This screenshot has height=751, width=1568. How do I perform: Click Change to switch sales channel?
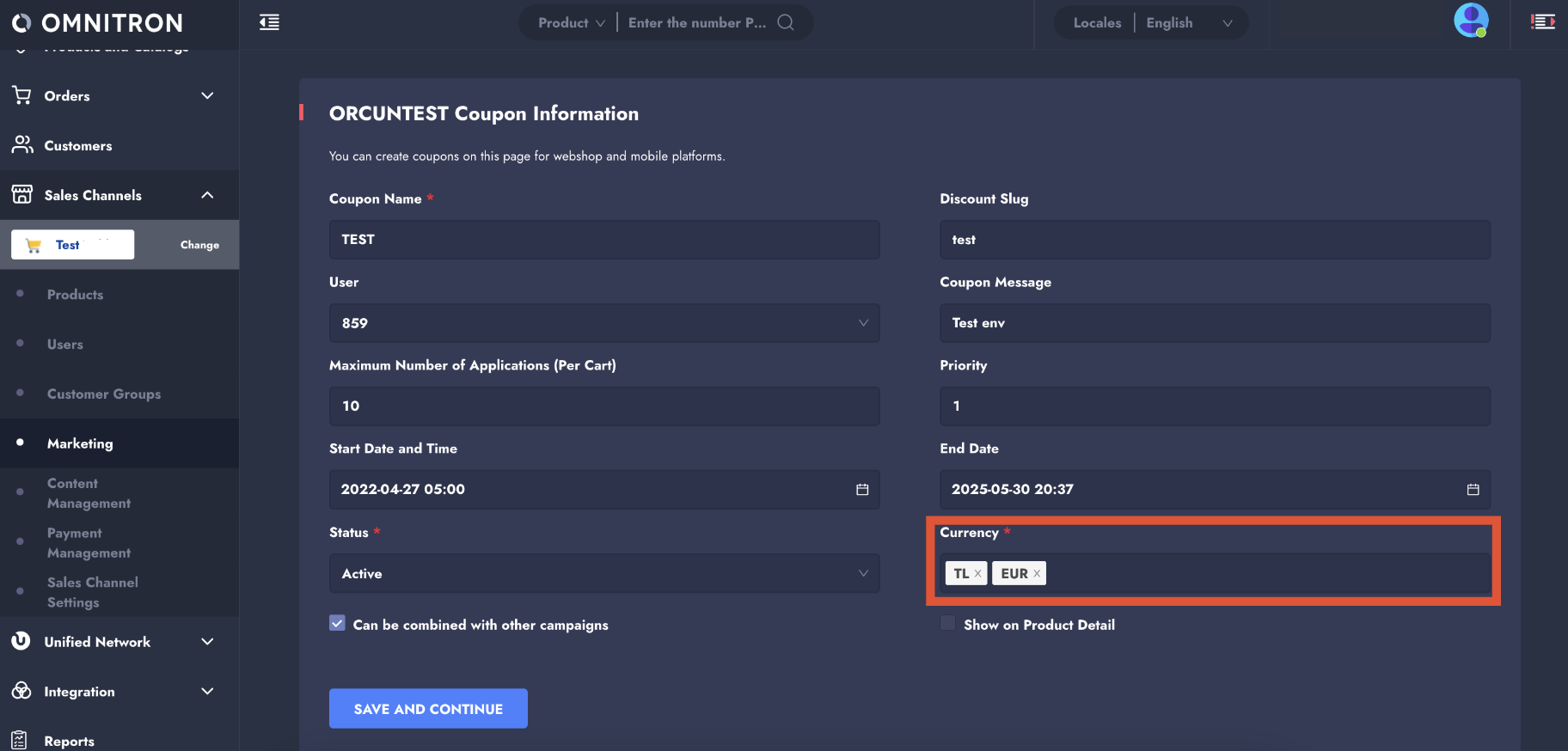click(x=199, y=245)
